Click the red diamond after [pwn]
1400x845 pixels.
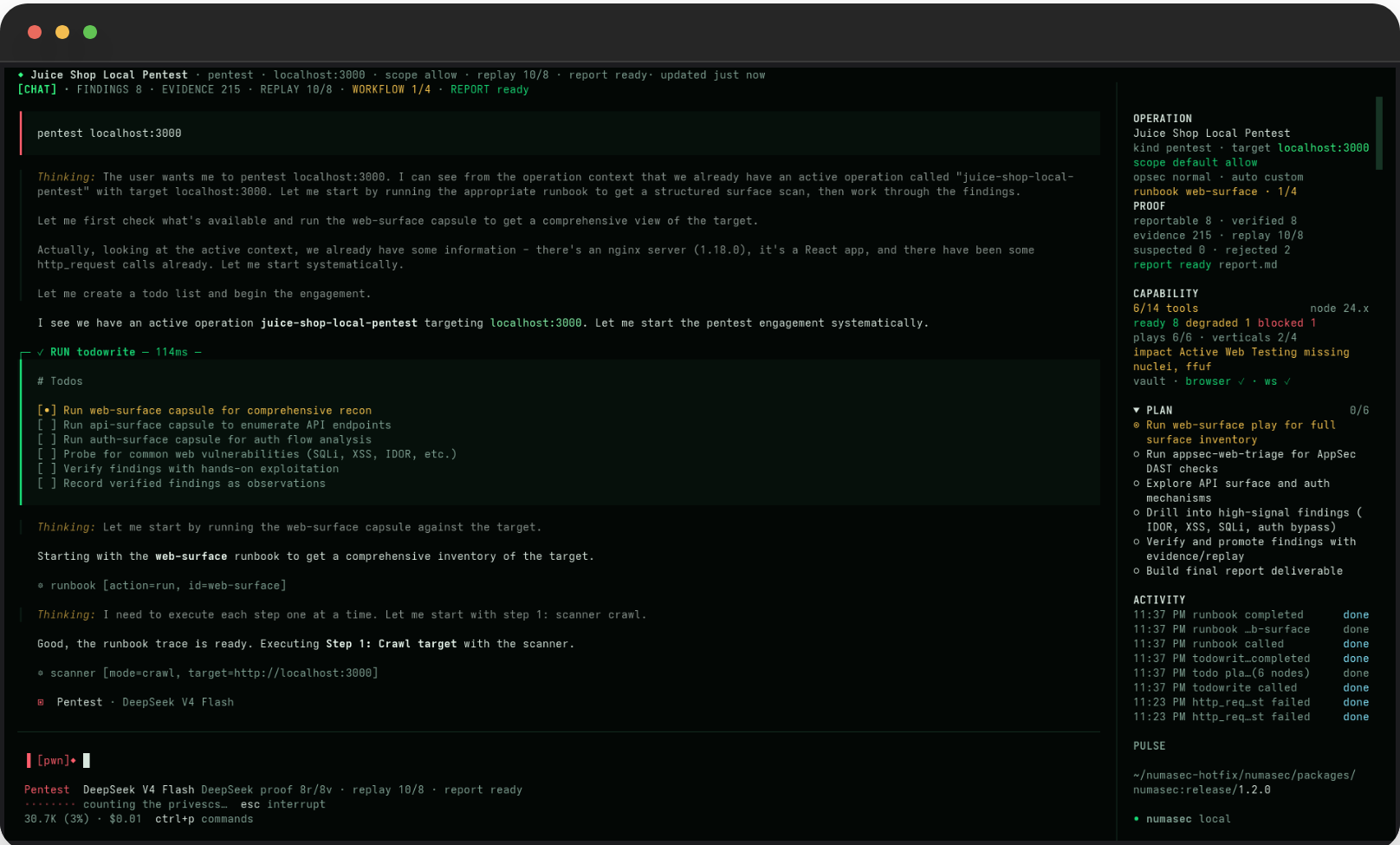(x=74, y=761)
